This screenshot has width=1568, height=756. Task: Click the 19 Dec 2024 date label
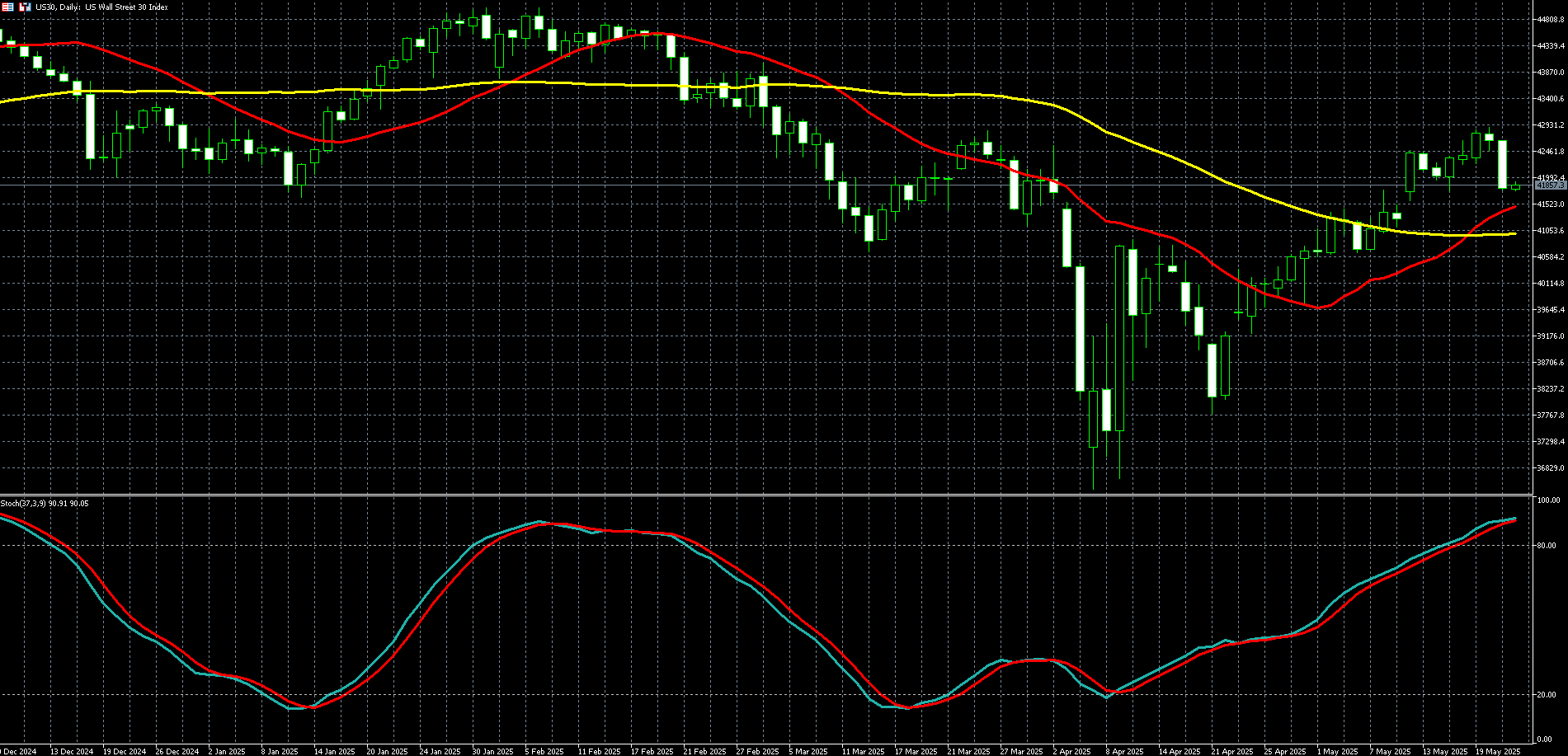pos(124,751)
